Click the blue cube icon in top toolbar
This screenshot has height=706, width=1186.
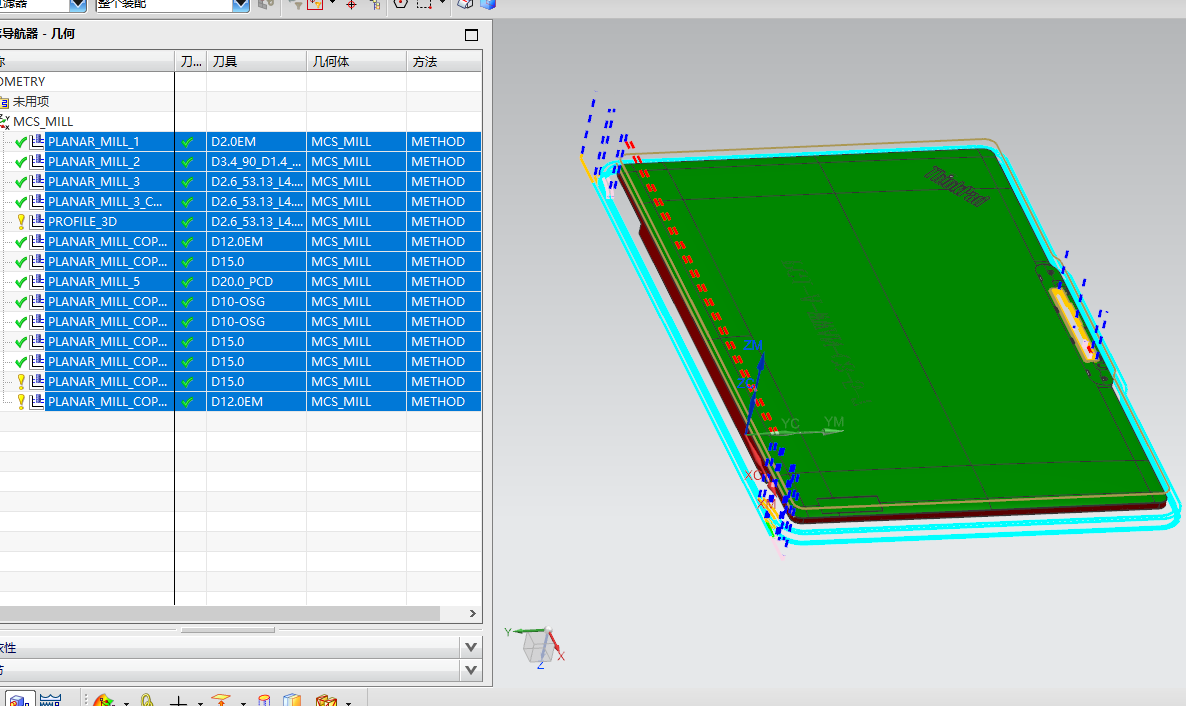coord(489,4)
